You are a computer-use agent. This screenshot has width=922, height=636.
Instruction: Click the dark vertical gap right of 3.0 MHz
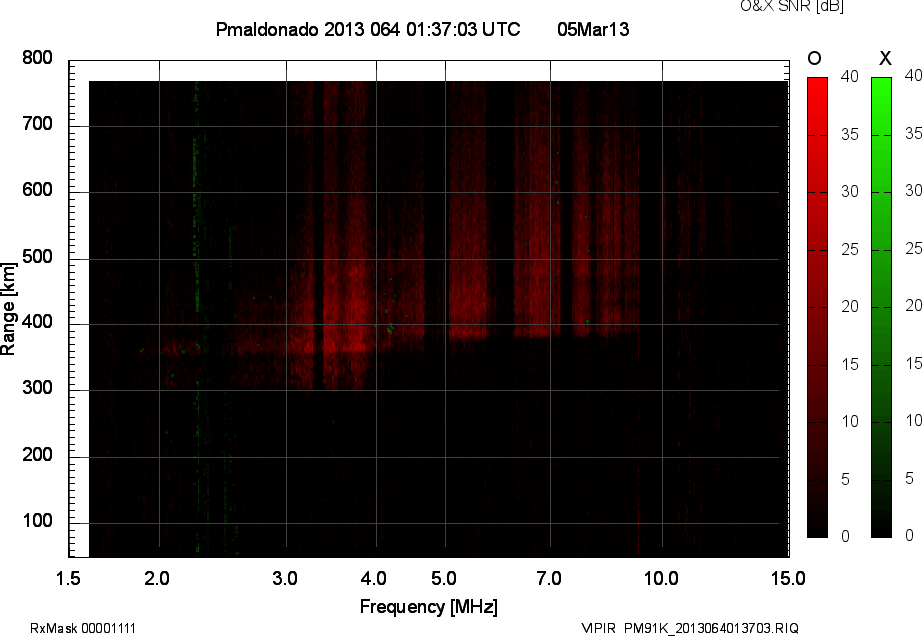(x=318, y=250)
